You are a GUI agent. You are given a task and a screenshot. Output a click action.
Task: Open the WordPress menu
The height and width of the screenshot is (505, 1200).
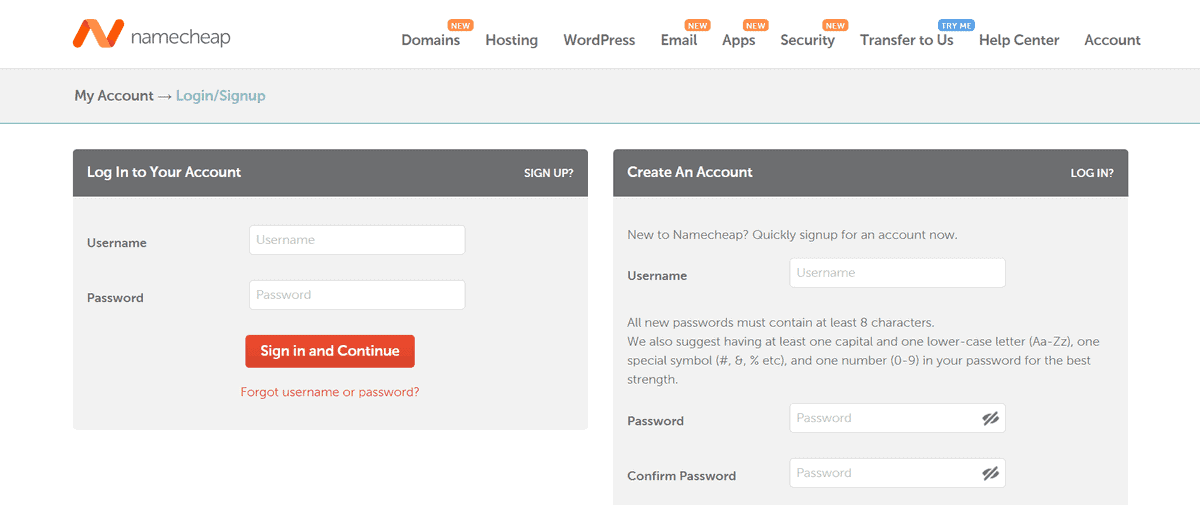click(599, 40)
